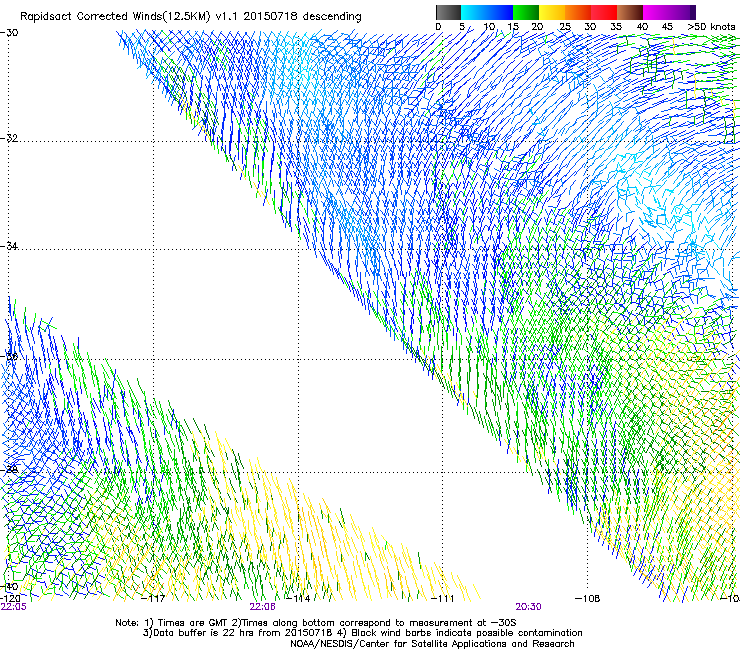Click the '-111' longitude axis label
Image resolution: width=740 pixels, height=650 pixels.
point(443,599)
